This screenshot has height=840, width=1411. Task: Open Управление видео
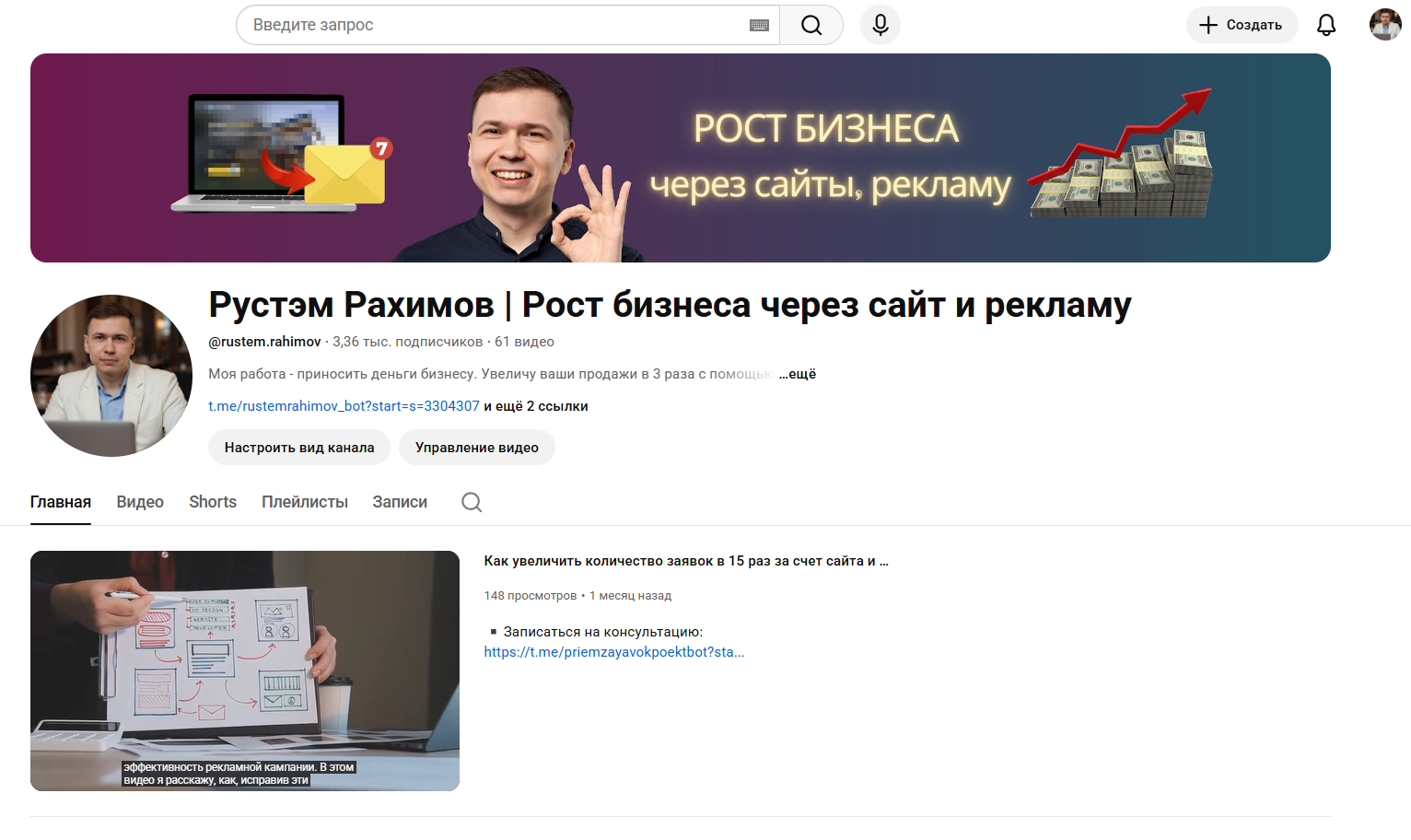click(x=476, y=448)
